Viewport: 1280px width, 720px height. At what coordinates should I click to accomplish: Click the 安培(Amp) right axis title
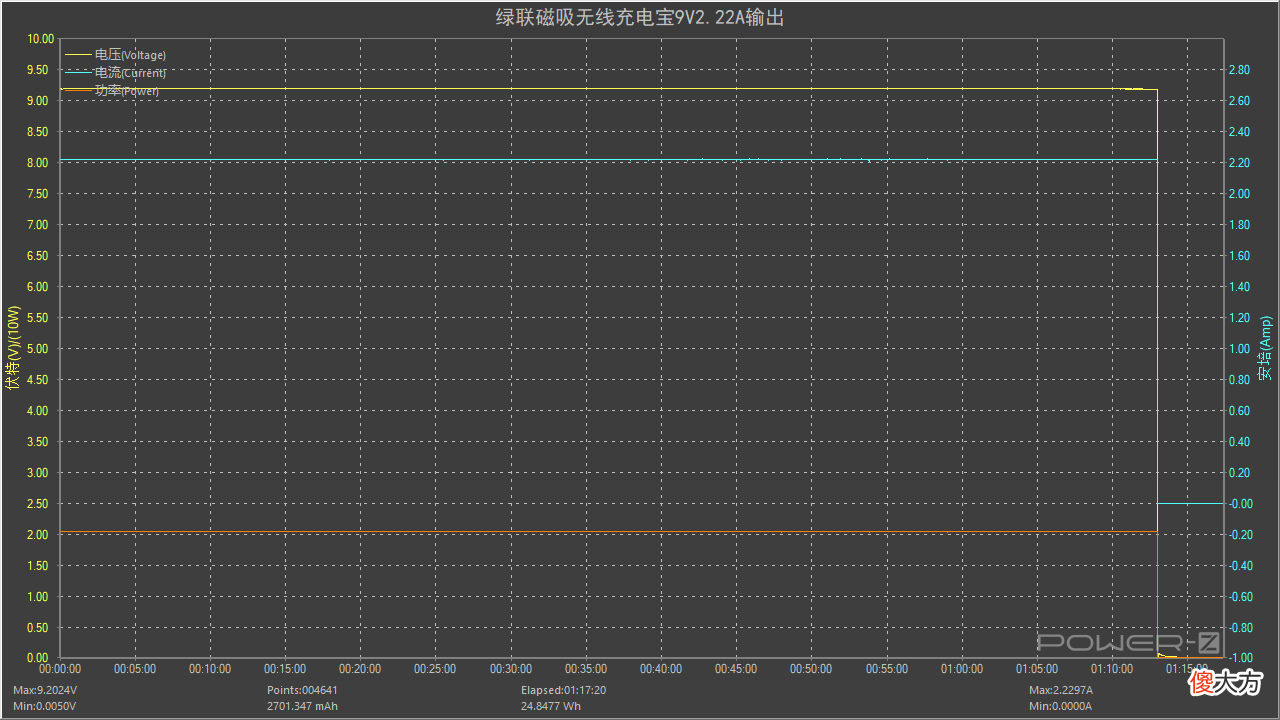tap(1266, 348)
